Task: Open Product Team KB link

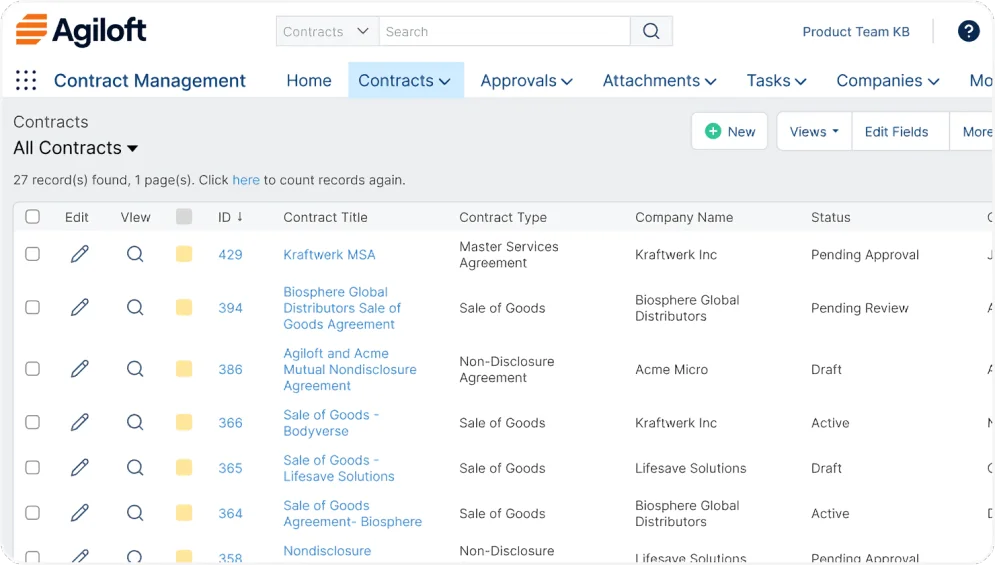Action: pos(855,32)
